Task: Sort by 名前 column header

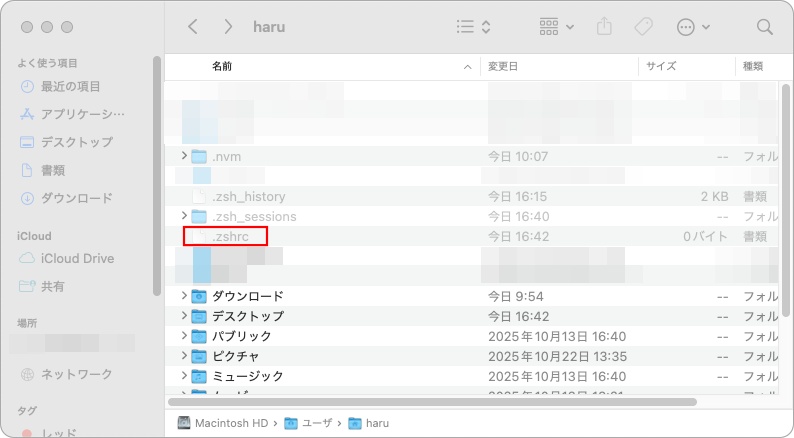Action: [222, 66]
